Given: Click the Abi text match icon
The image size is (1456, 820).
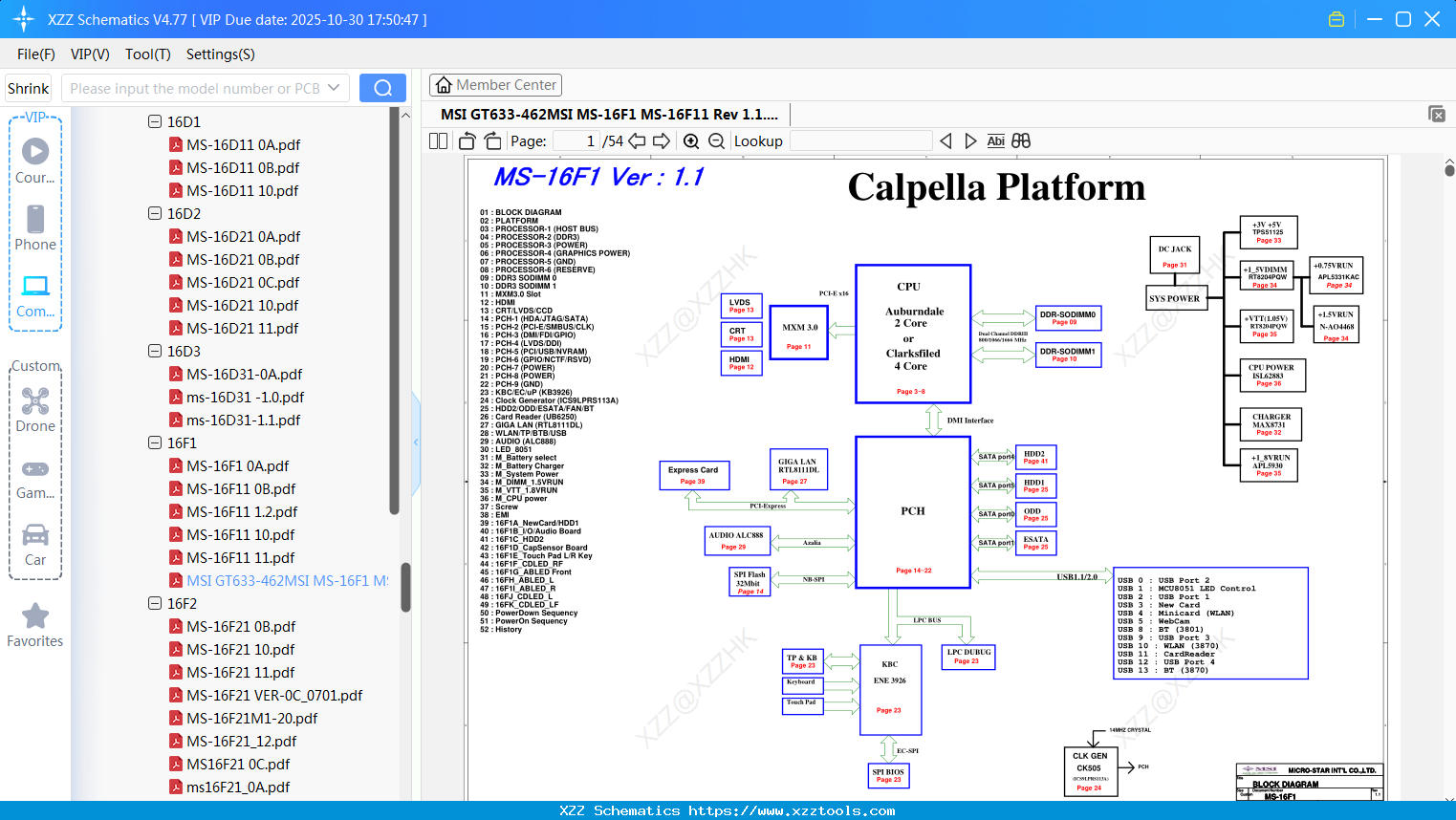Looking at the screenshot, I should tap(995, 141).
